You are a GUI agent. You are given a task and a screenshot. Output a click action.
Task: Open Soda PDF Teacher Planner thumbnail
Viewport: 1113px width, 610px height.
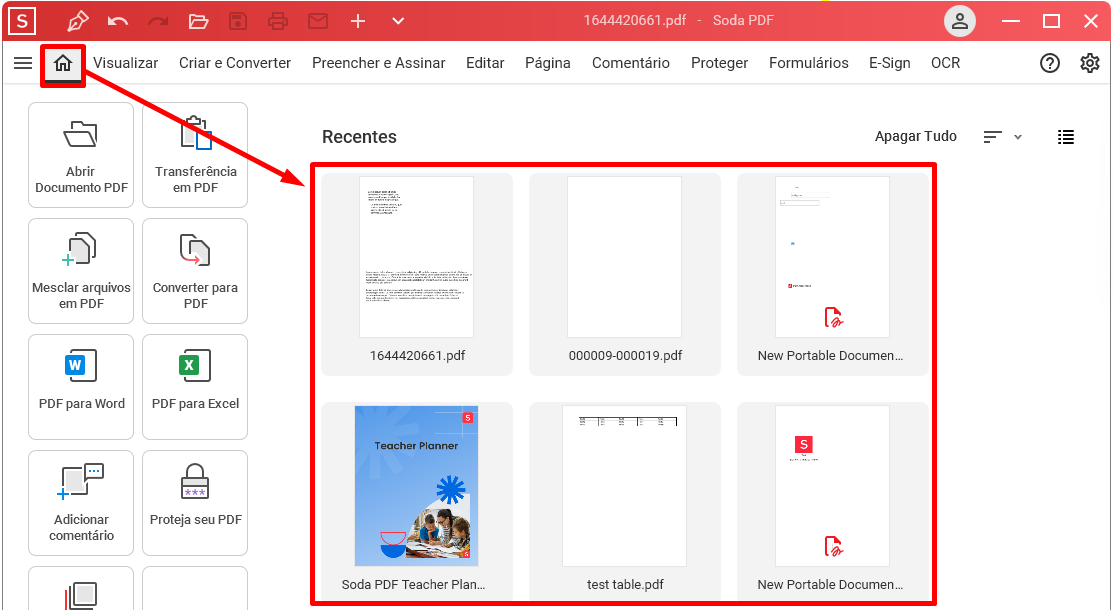coord(417,486)
